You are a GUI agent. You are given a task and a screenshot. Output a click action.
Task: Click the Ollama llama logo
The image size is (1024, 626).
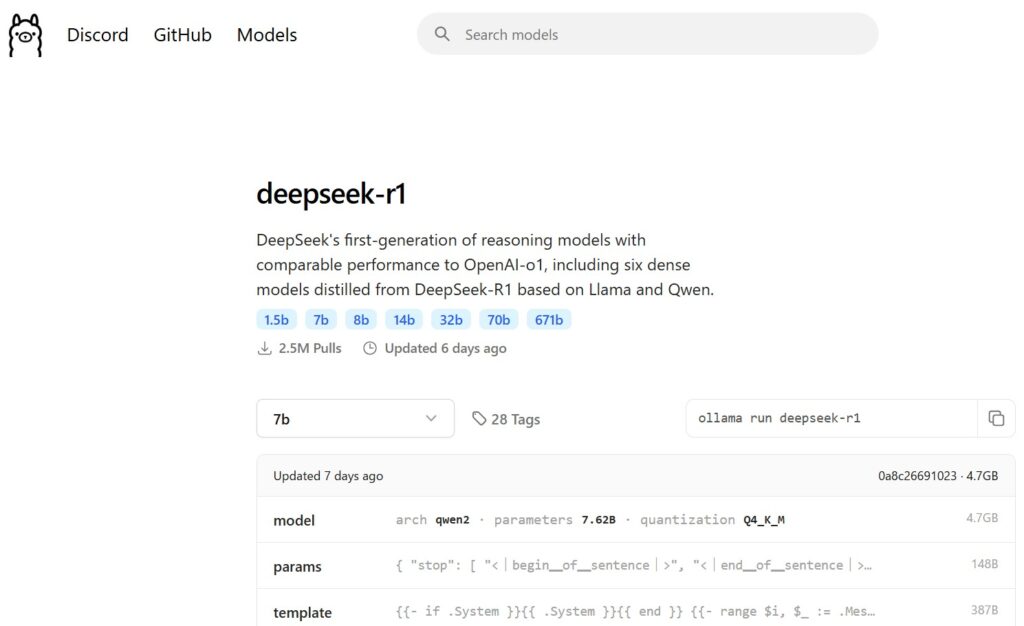(x=24, y=34)
